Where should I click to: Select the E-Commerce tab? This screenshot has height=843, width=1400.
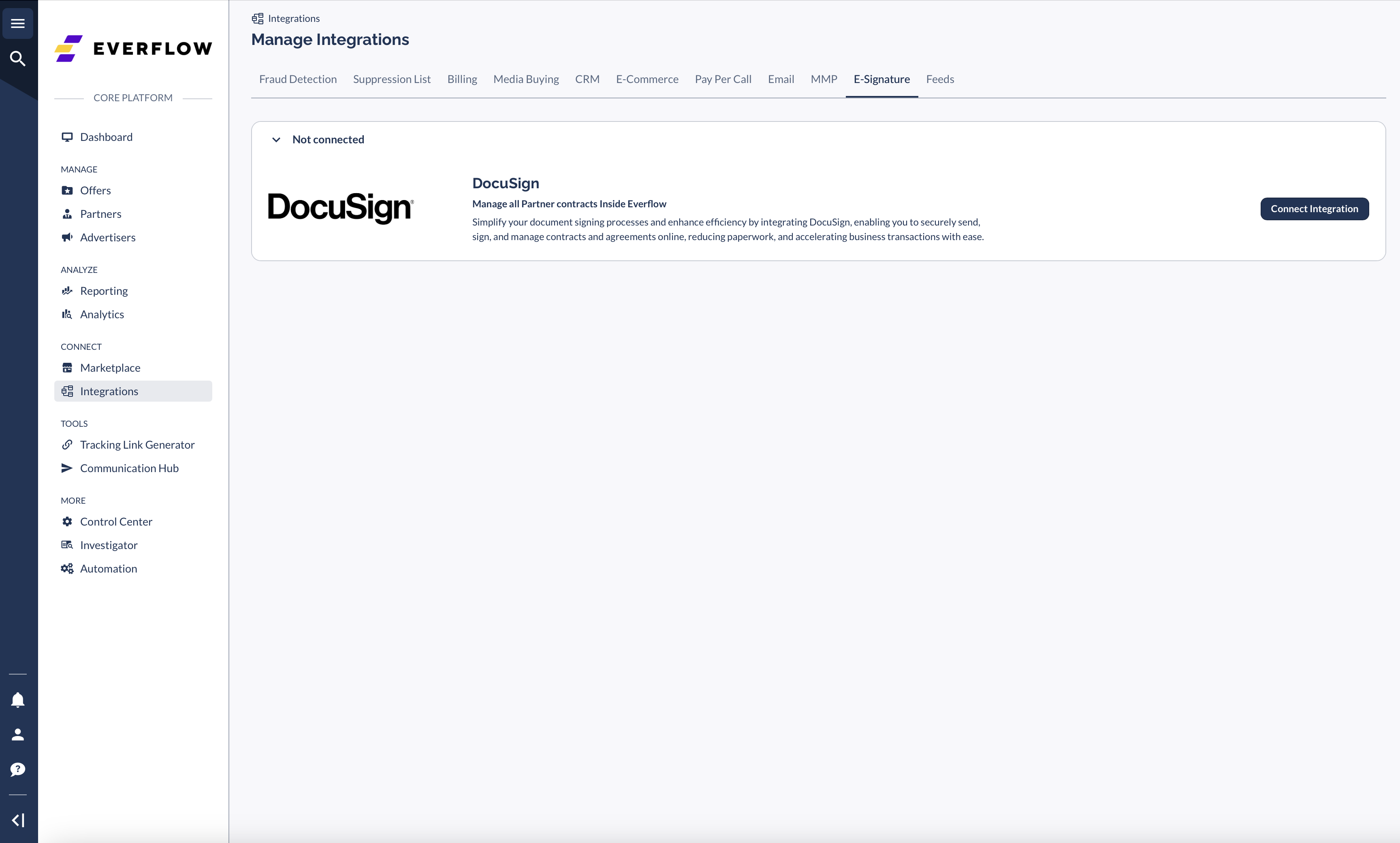[647, 79]
